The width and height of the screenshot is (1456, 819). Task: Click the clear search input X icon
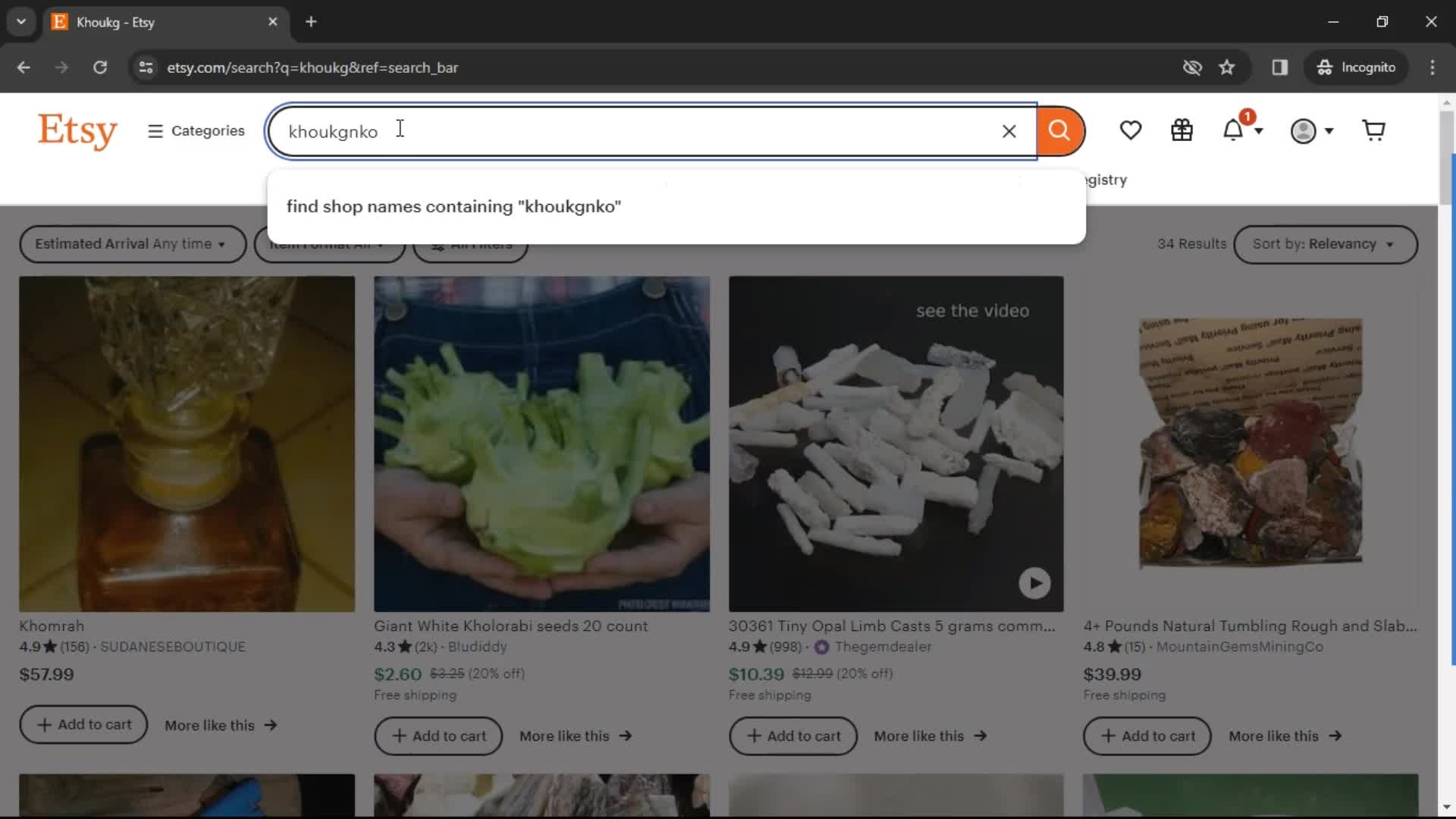pyautogui.click(x=1008, y=131)
